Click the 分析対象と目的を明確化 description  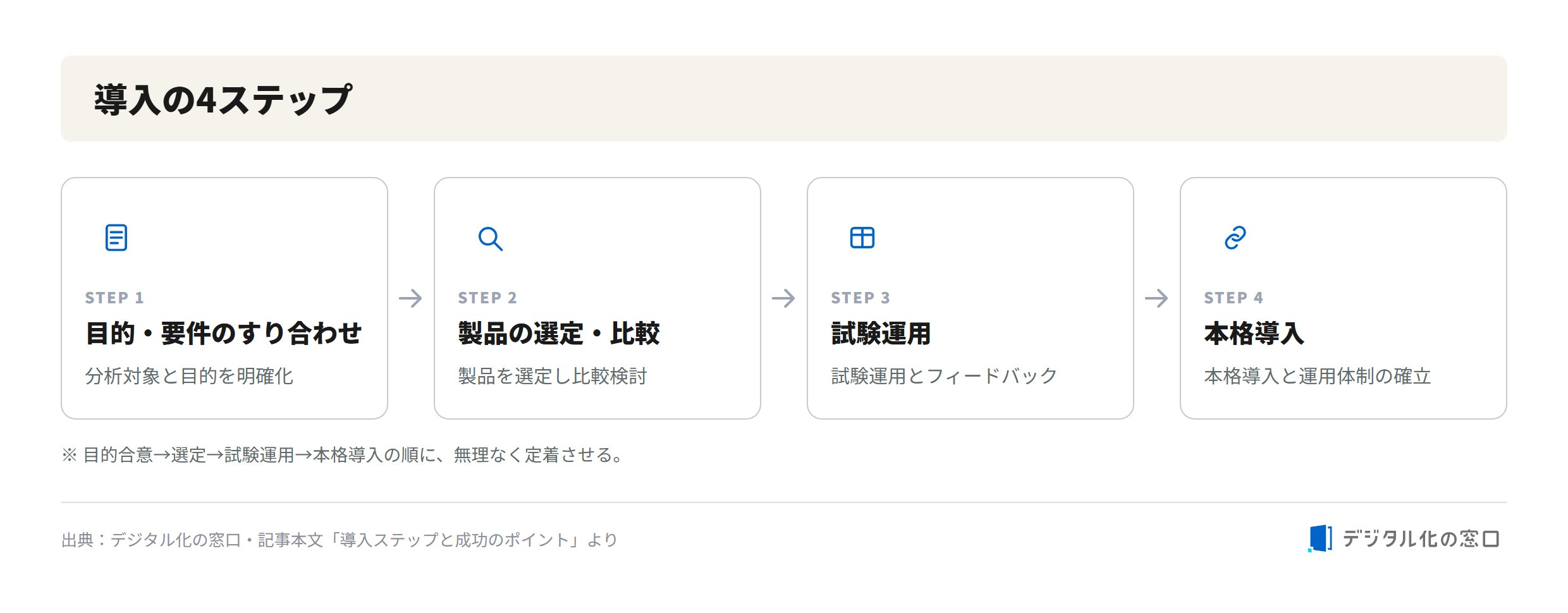point(189,376)
